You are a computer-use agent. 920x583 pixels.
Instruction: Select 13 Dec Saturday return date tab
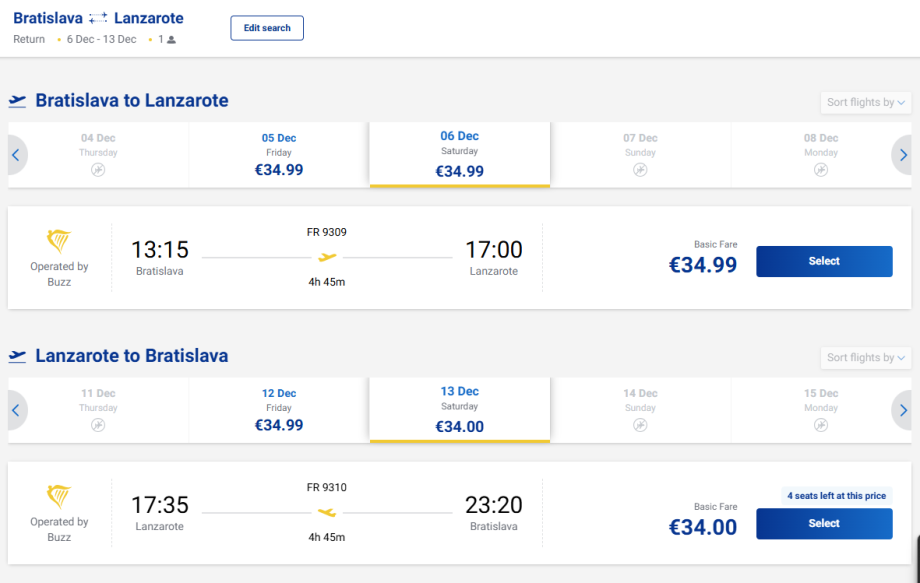(459, 410)
